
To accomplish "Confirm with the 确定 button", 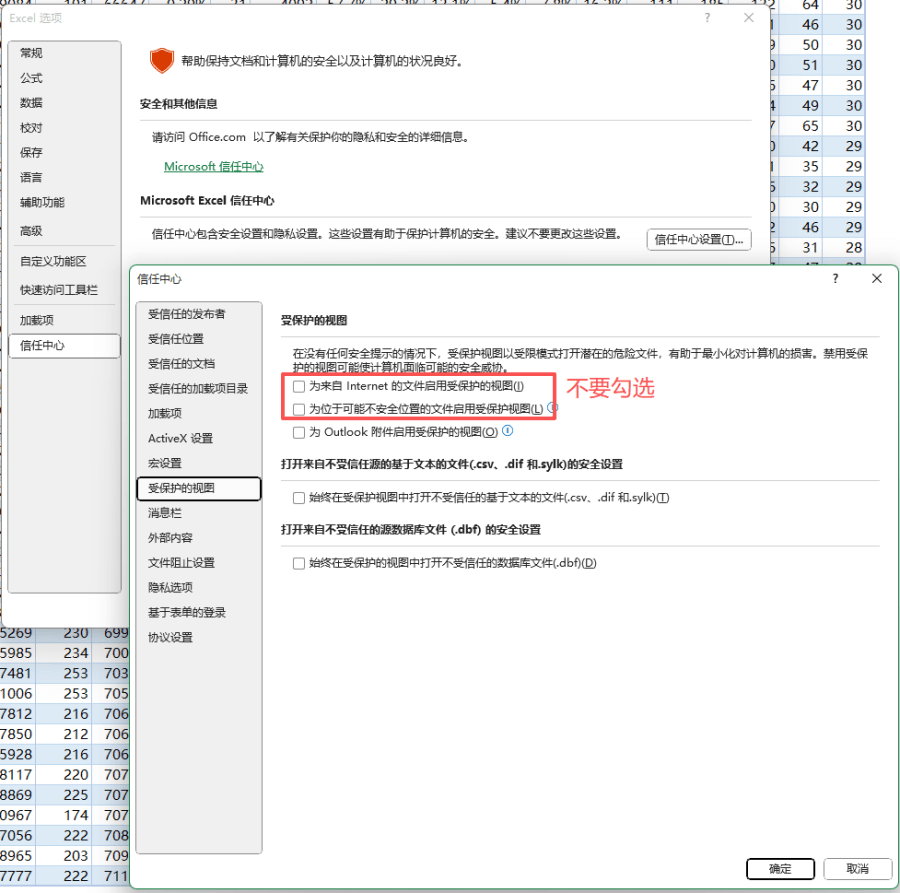I will pos(780,869).
